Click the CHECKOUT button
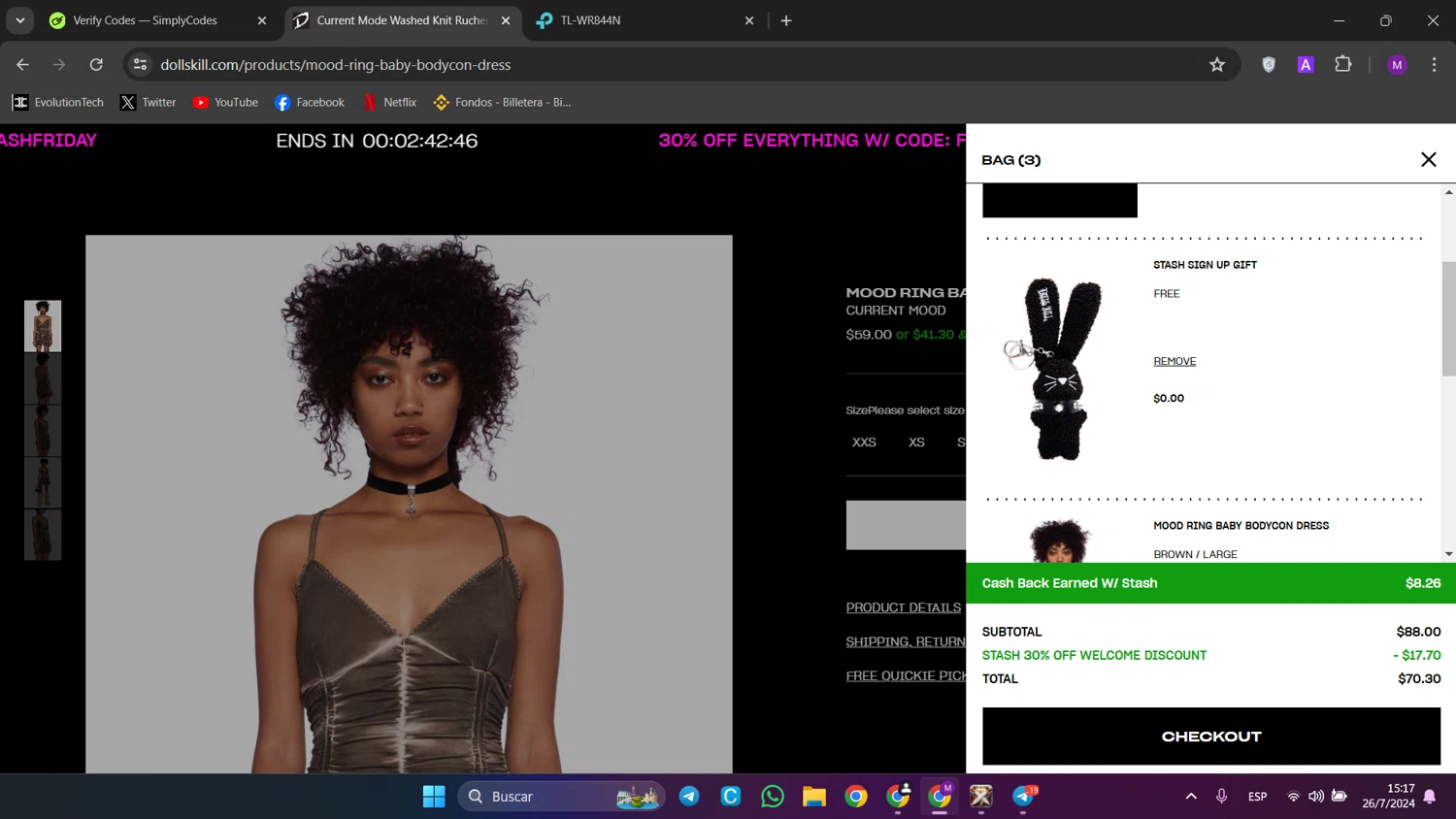Image resolution: width=1456 pixels, height=819 pixels. point(1211,737)
